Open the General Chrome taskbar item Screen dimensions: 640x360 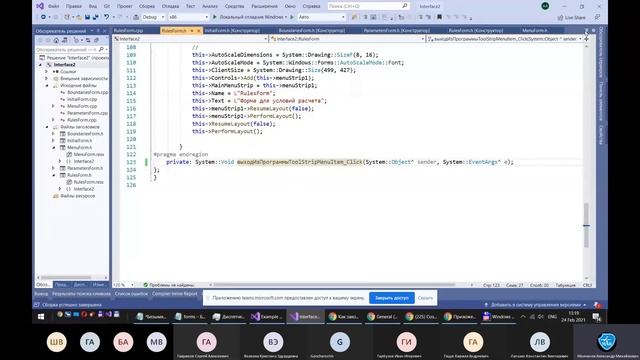[x=382, y=316]
